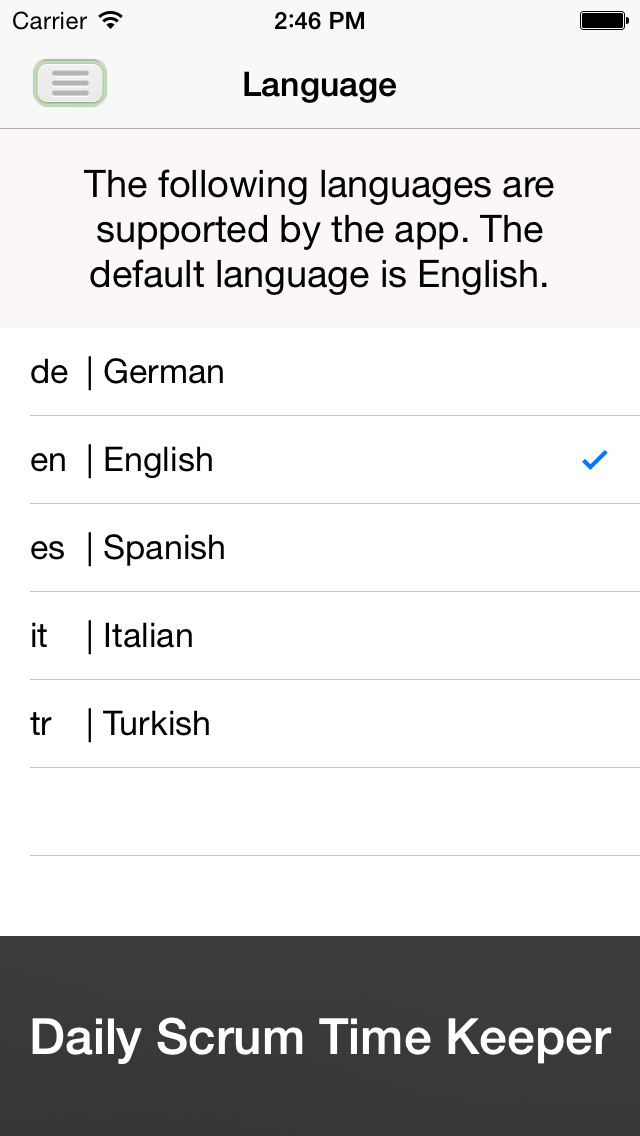Click the supported languages description text
This screenshot has width=640, height=1136.
[319, 229]
